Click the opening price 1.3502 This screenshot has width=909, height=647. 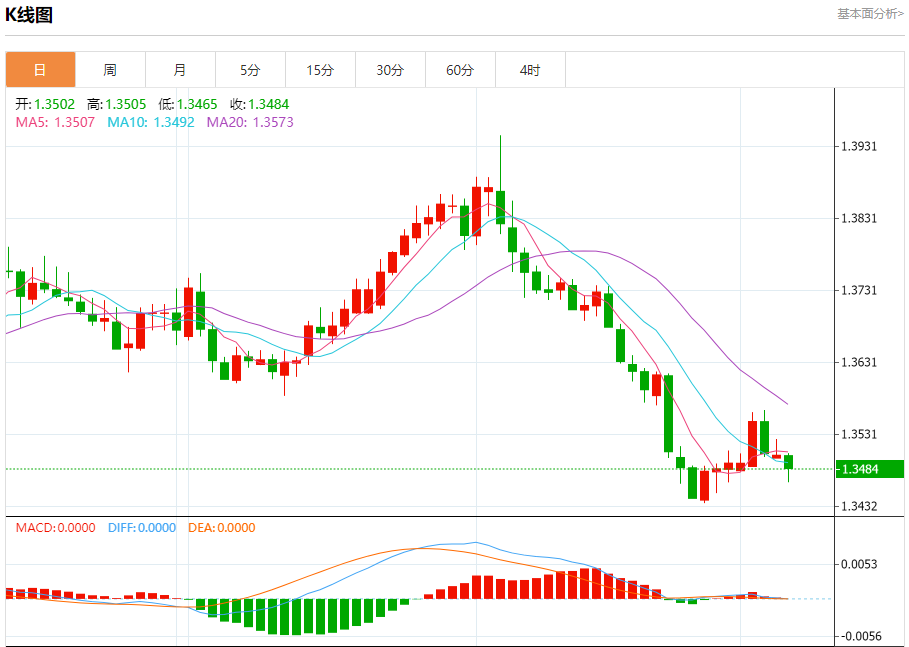[54, 104]
